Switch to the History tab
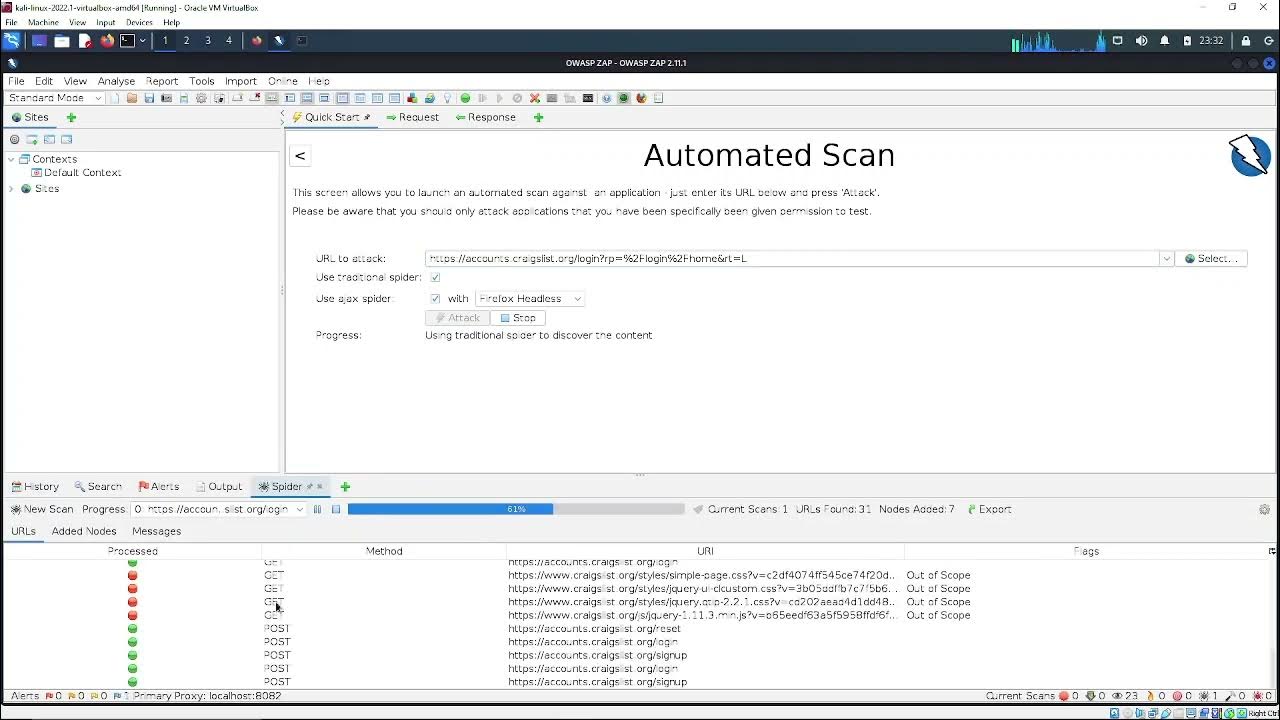Image resolution: width=1280 pixels, height=720 pixels. click(x=35, y=487)
